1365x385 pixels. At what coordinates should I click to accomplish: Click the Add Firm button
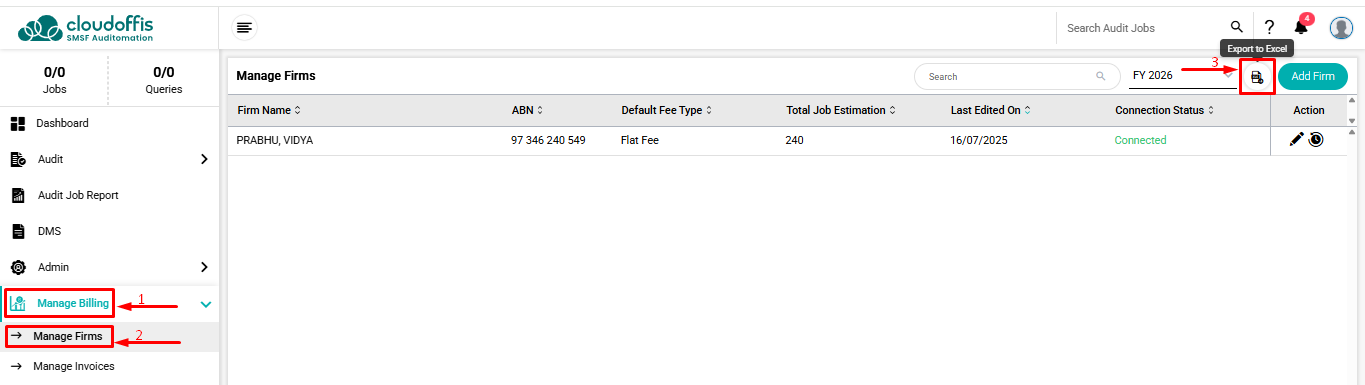click(x=1313, y=76)
